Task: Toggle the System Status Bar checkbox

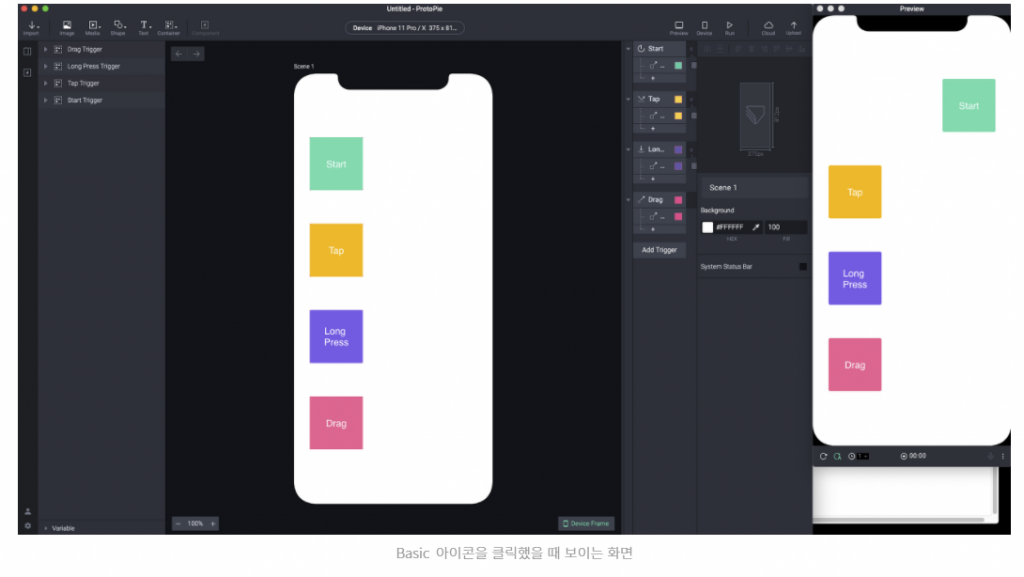Action: coord(803,266)
